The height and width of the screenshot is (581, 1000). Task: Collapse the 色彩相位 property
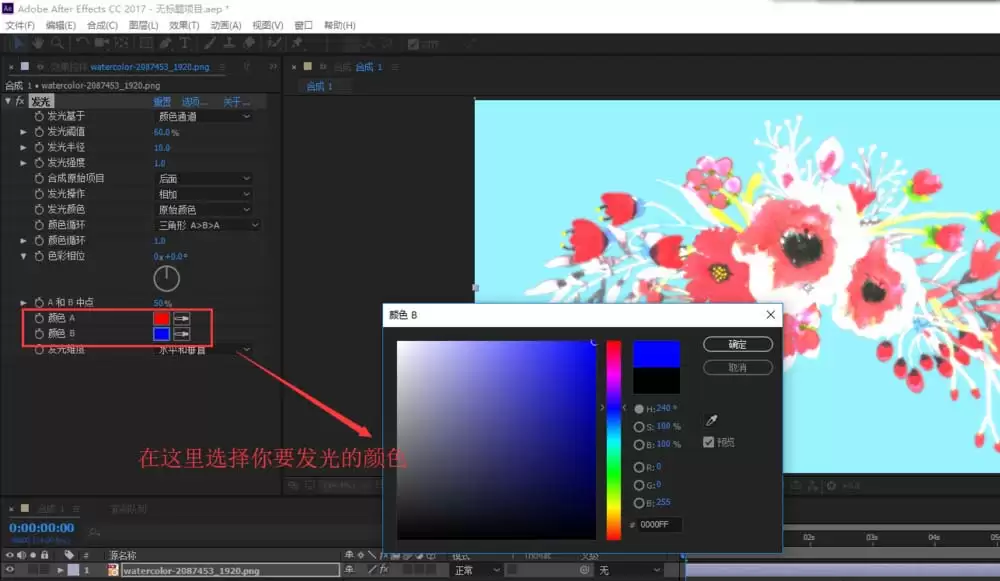click(24, 256)
